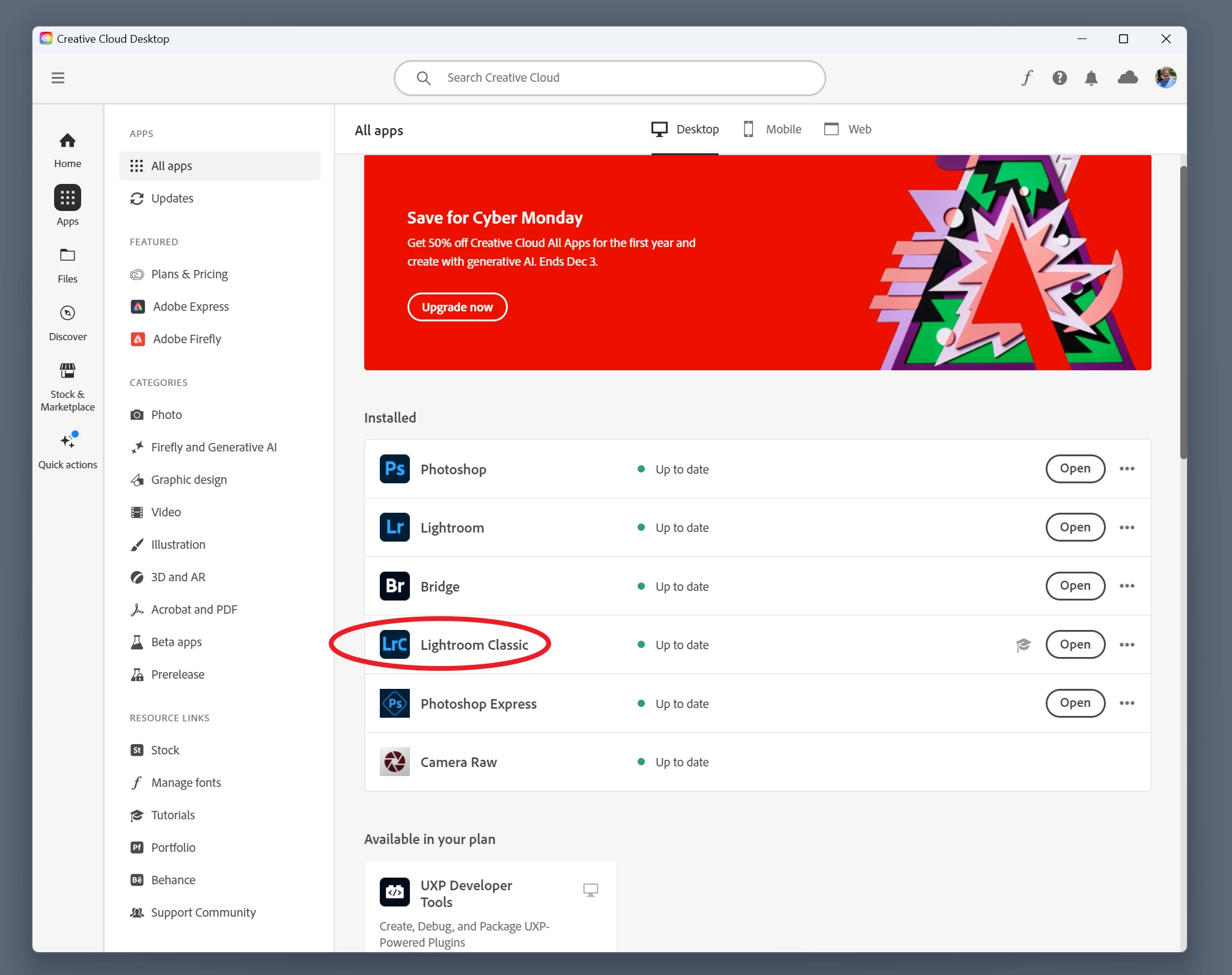Click the Lightroom Classic tutorials cap icon
Image resolution: width=1232 pixels, height=975 pixels.
pos(1023,645)
